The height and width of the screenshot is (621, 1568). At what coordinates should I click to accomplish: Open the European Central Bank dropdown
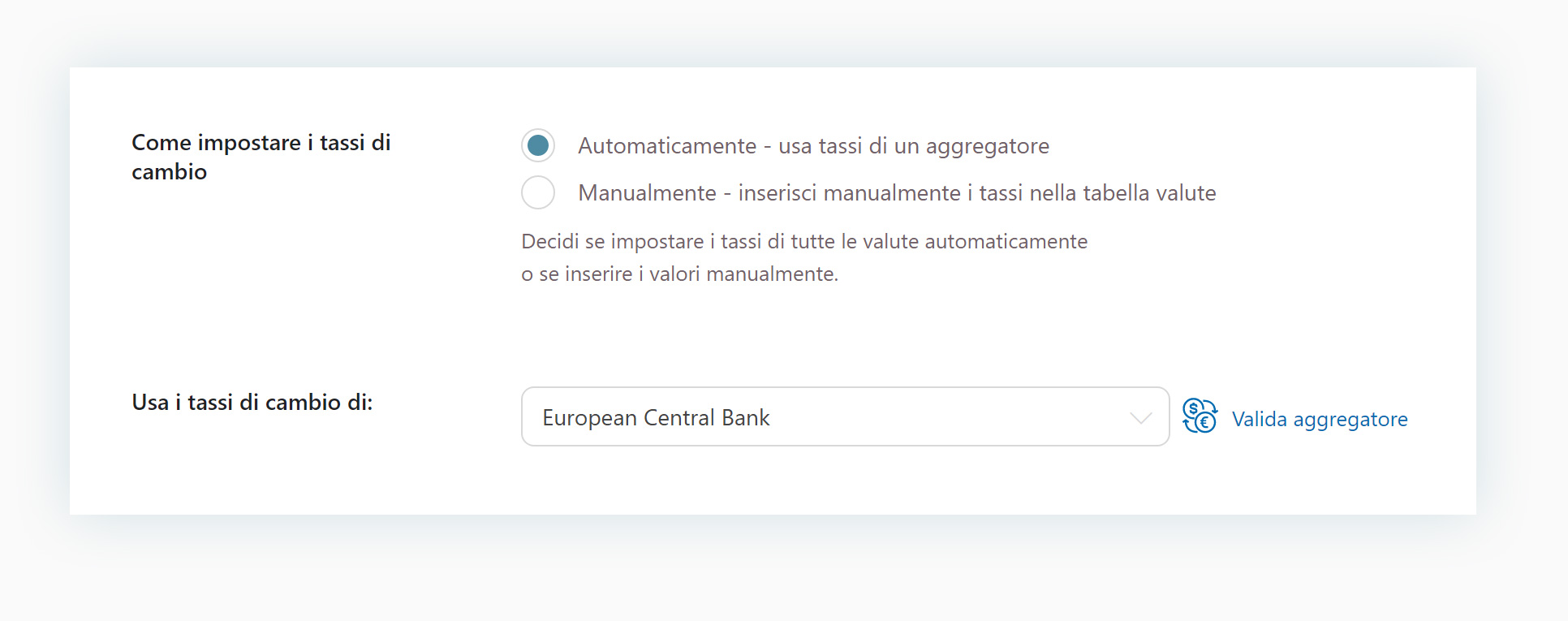tap(845, 416)
